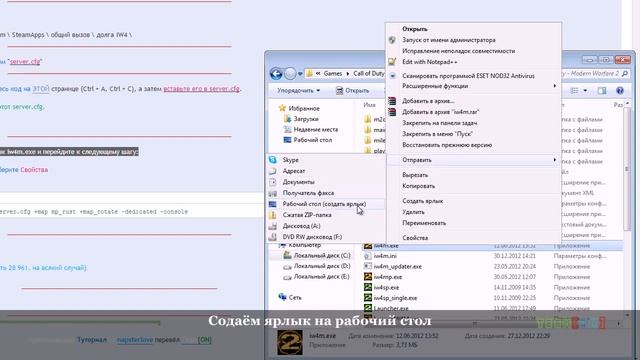Open Рабочий стол in navigation pane
This screenshot has width=640, height=360.
click(x=308, y=140)
